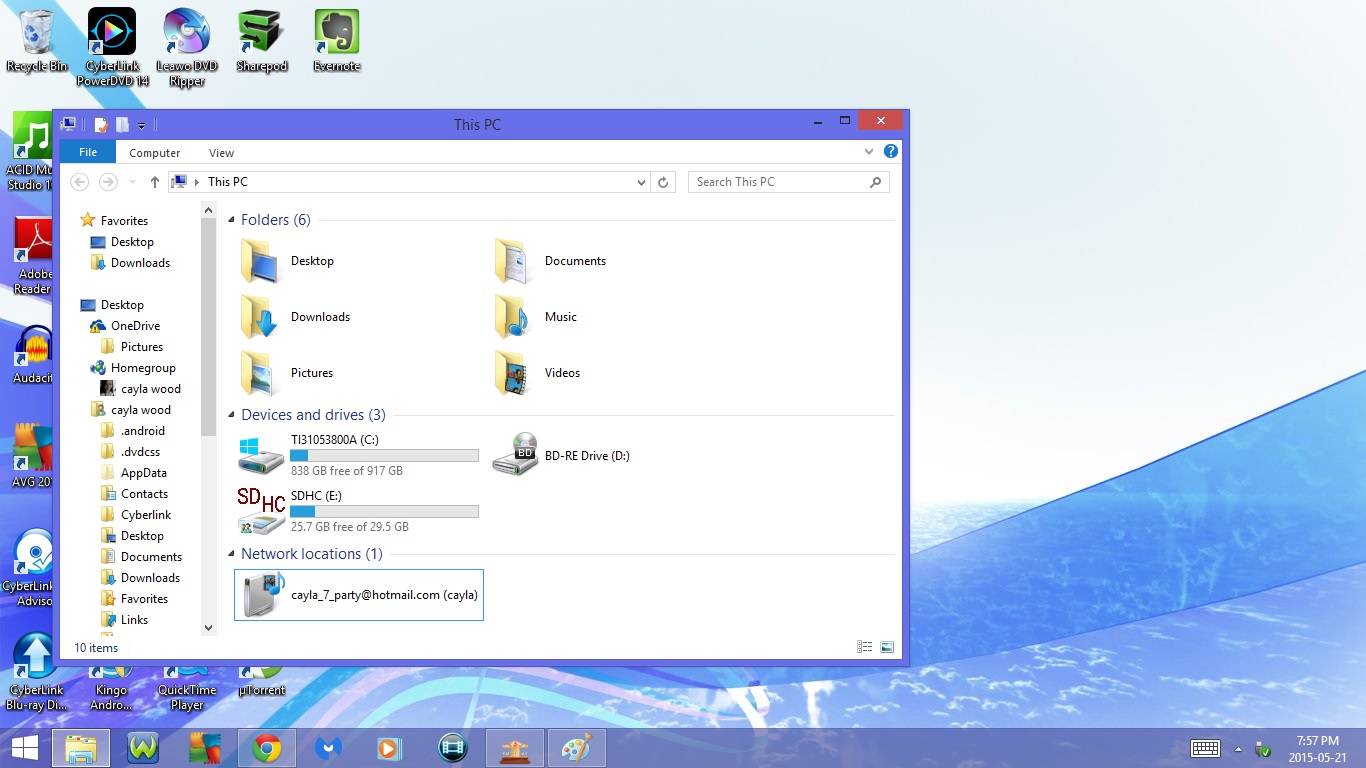Open the Customize Quick Access Toolbar dropdown
This screenshot has height=768, width=1366.
tap(141, 125)
